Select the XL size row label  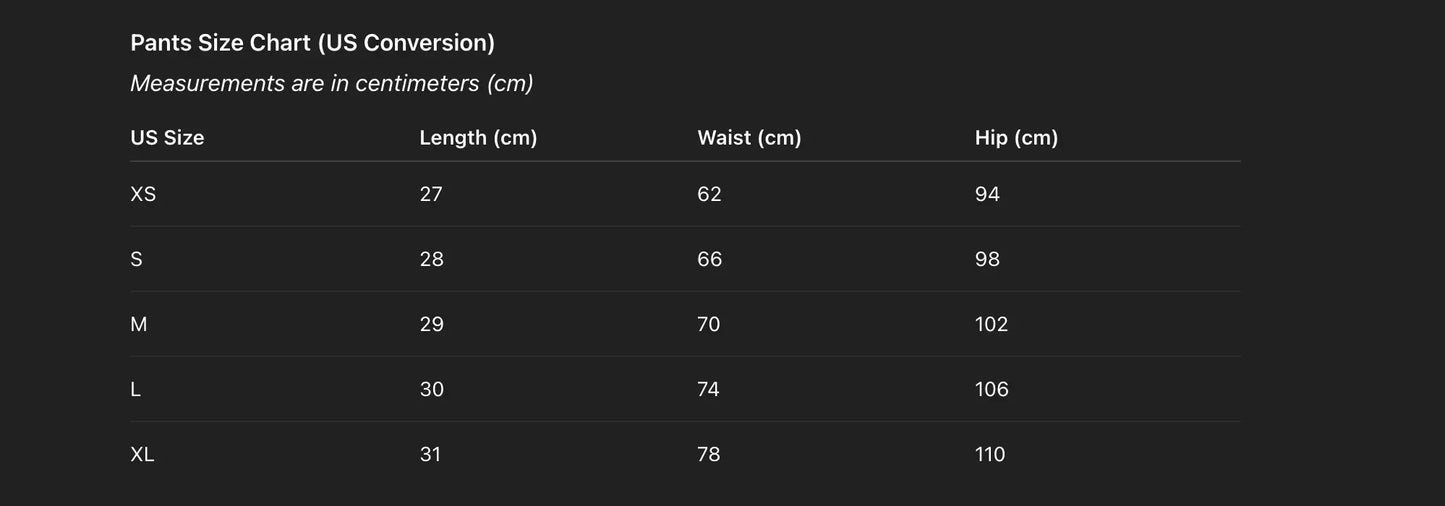142,454
